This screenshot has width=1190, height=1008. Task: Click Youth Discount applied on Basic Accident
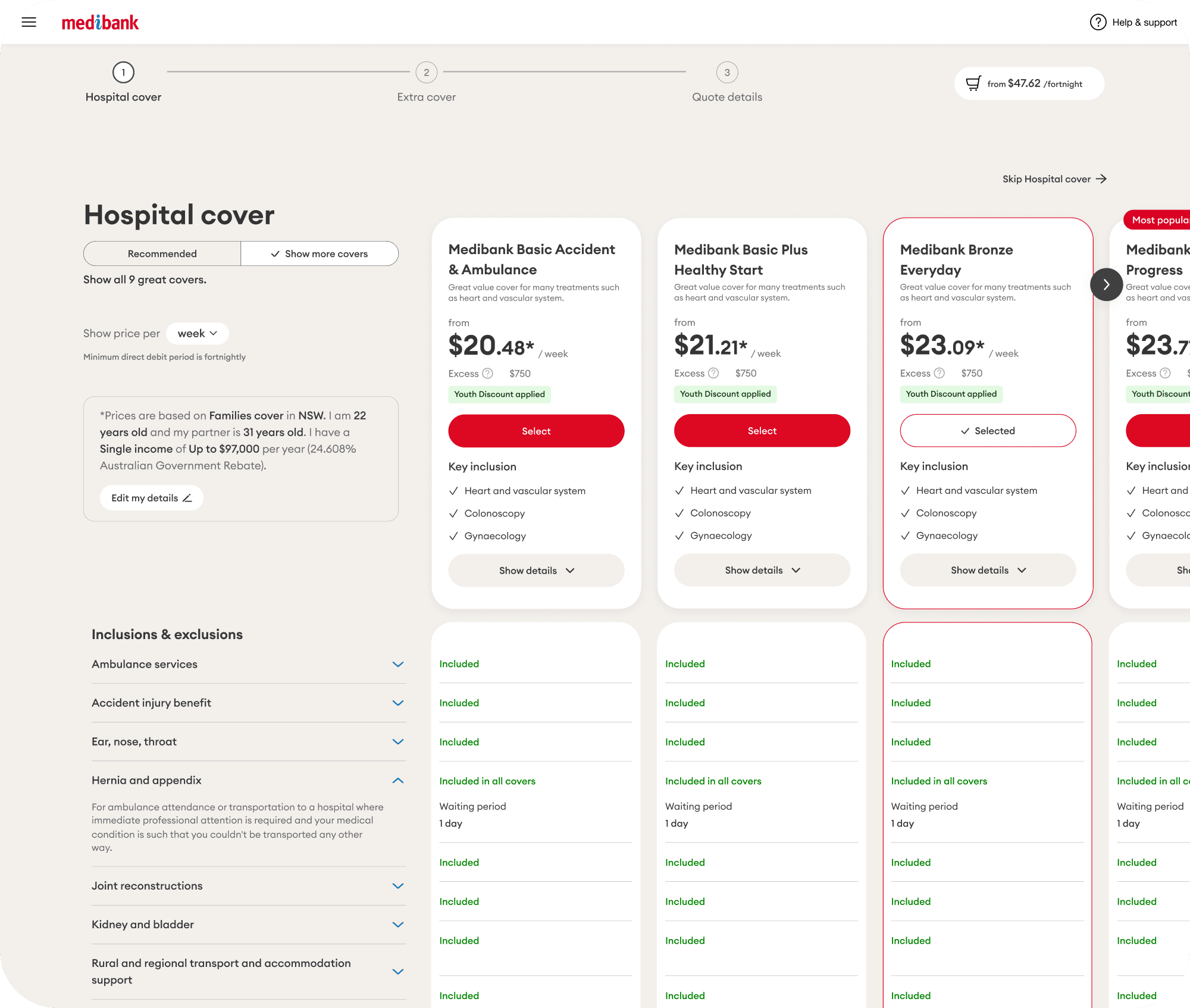499,395
